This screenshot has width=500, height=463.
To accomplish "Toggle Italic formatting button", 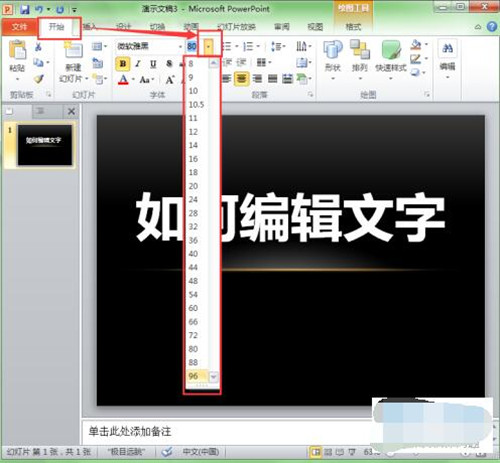I will tap(138, 64).
